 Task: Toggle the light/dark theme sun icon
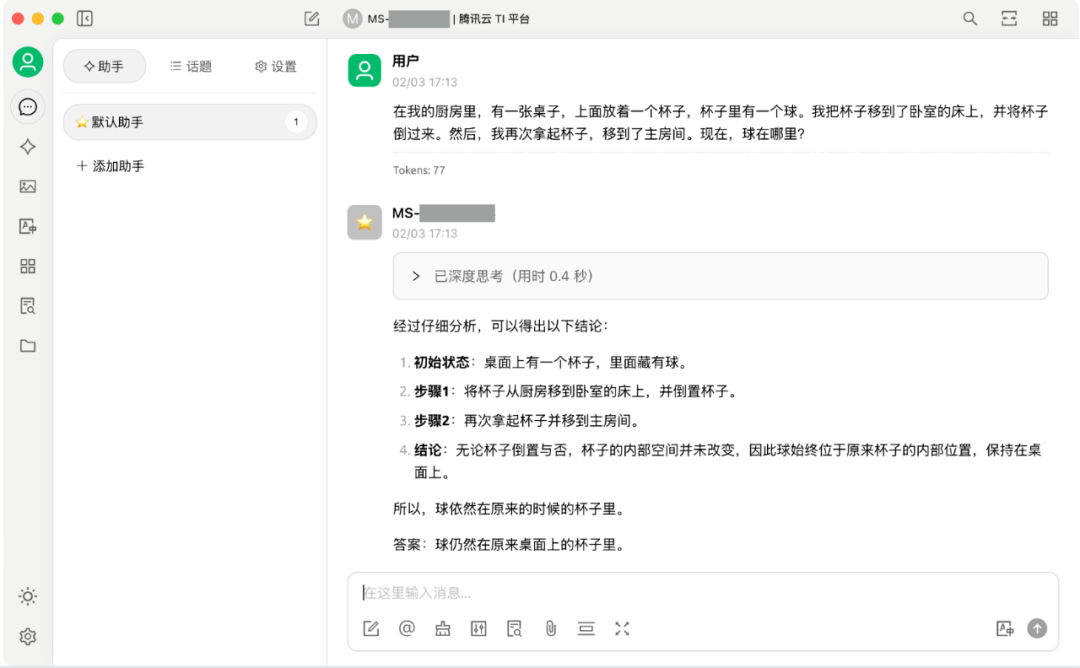tap(28, 597)
